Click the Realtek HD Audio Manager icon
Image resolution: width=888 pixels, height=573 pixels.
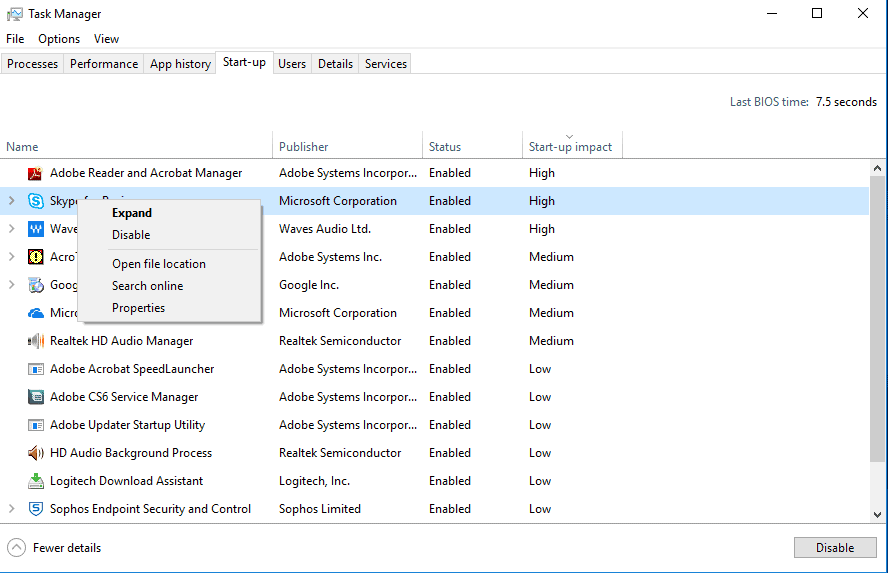coord(36,341)
